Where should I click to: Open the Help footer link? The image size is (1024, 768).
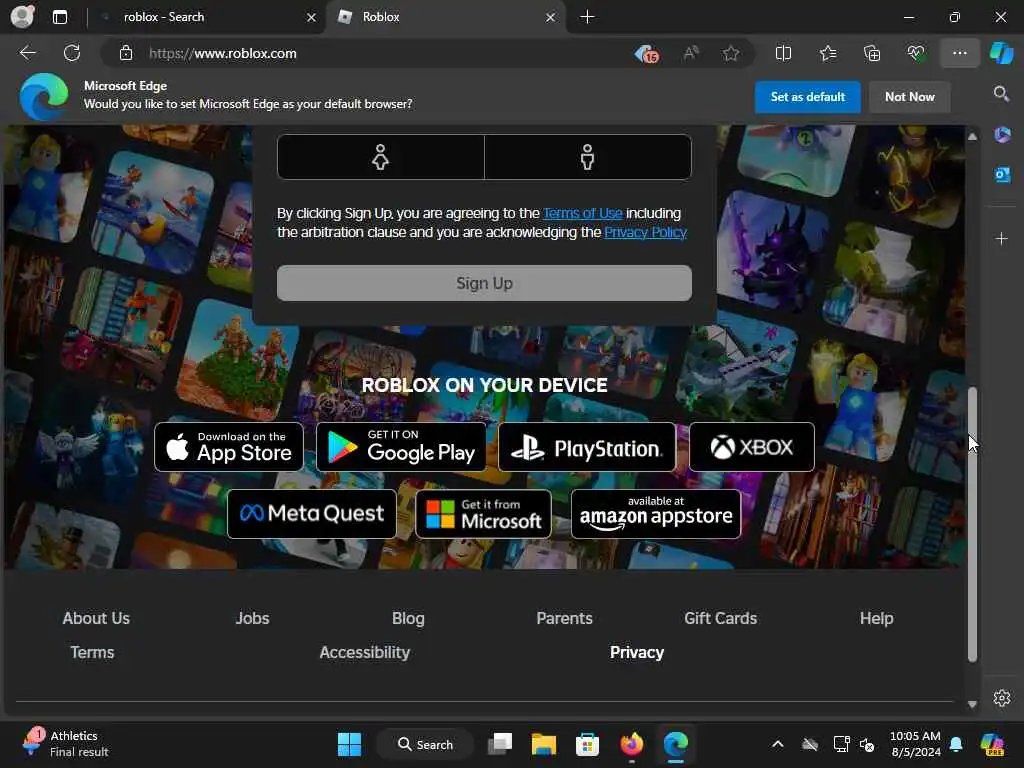[876, 618]
